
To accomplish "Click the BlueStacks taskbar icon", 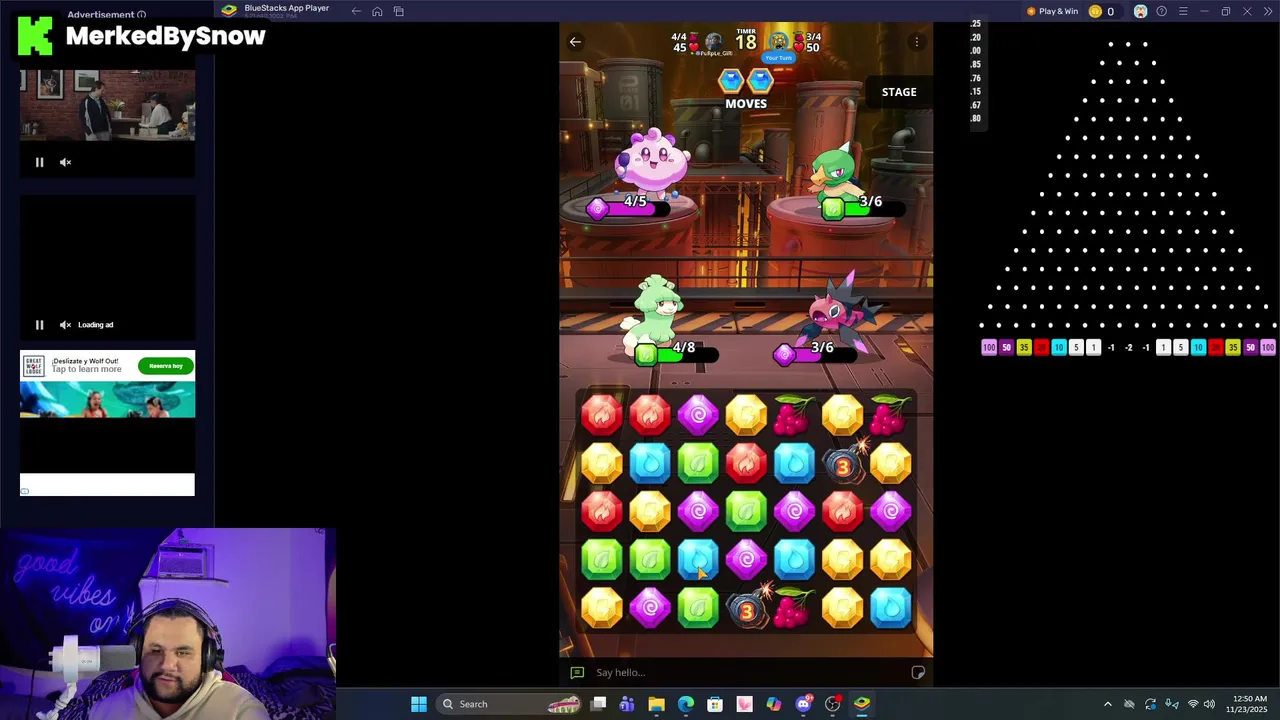I will tap(862, 704).
